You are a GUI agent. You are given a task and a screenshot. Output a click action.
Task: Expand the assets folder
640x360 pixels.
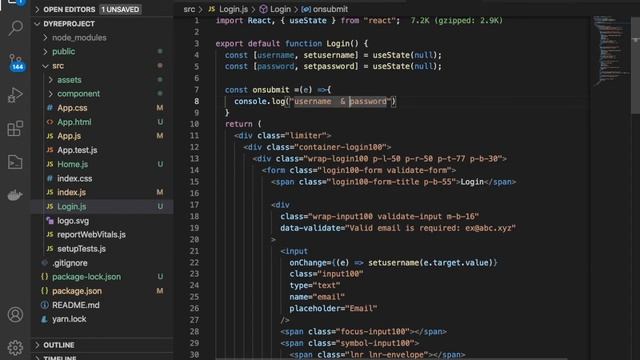click(x=103, y=80)
